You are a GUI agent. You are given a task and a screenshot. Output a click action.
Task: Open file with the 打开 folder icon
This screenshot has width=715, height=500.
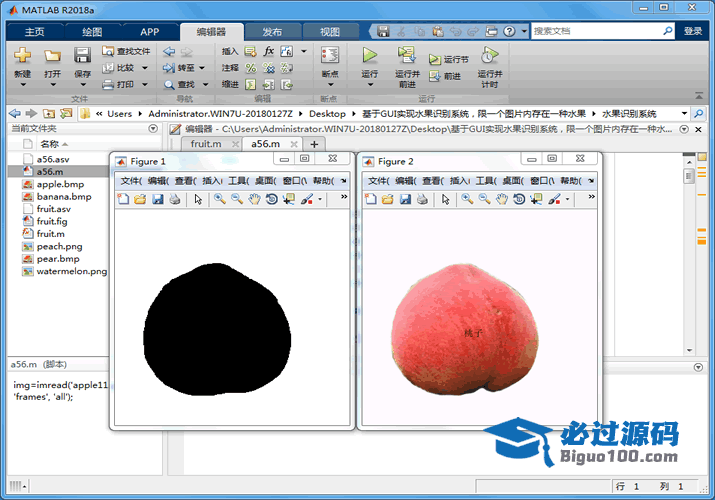click(52, 56)
